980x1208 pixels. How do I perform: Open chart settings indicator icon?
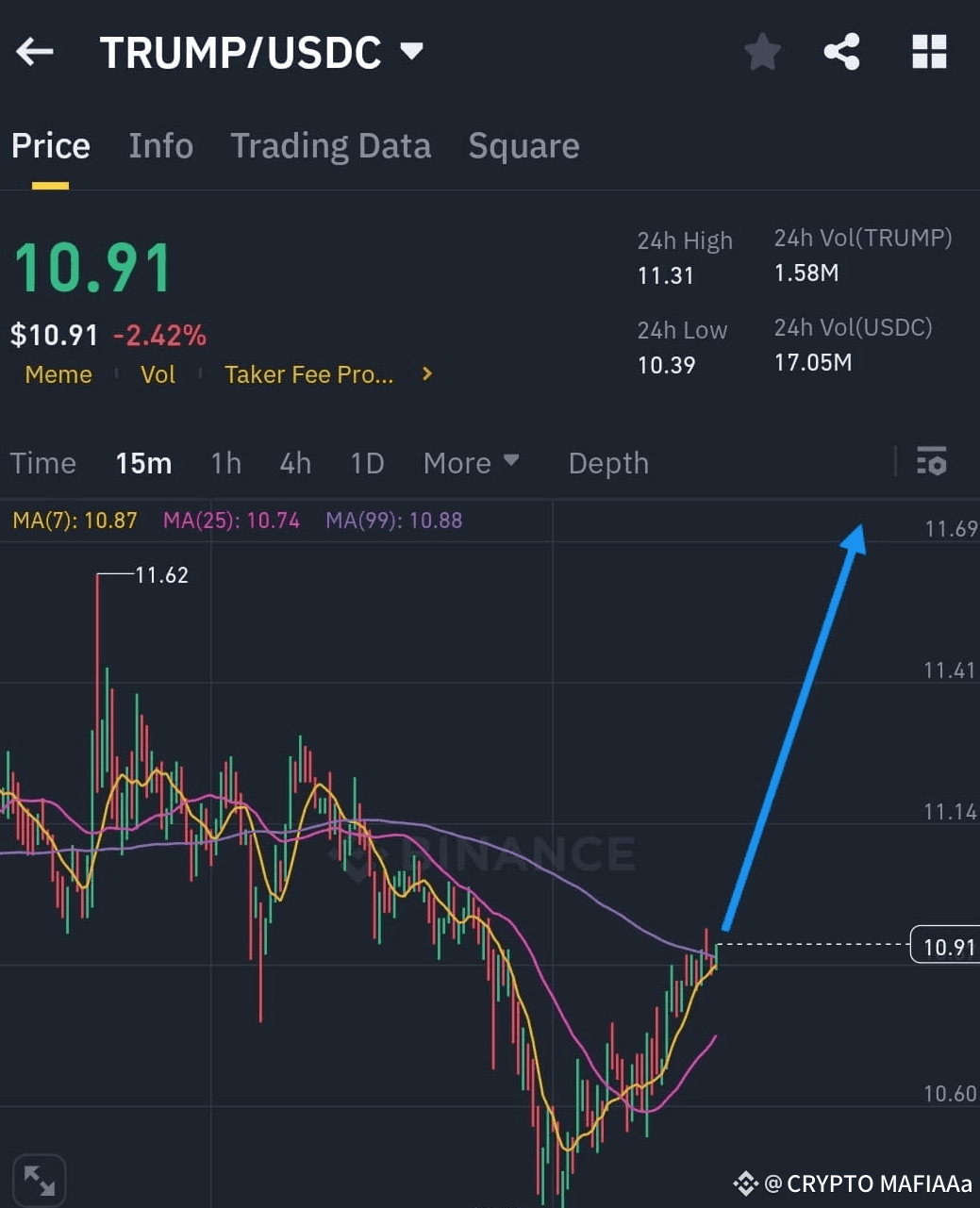tap(931, 461)
